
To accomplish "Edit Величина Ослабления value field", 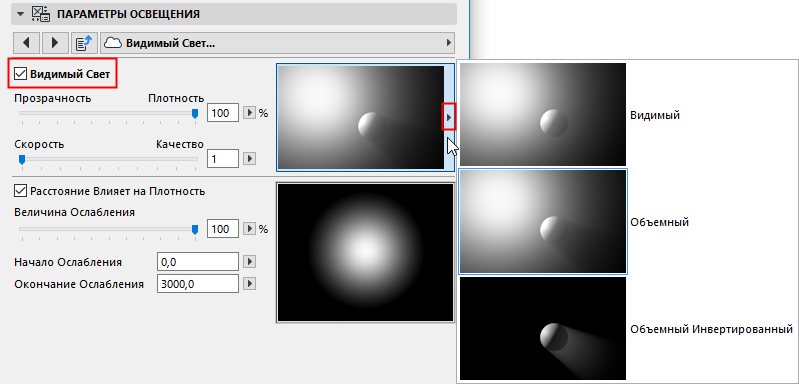I will pos(223,229).
